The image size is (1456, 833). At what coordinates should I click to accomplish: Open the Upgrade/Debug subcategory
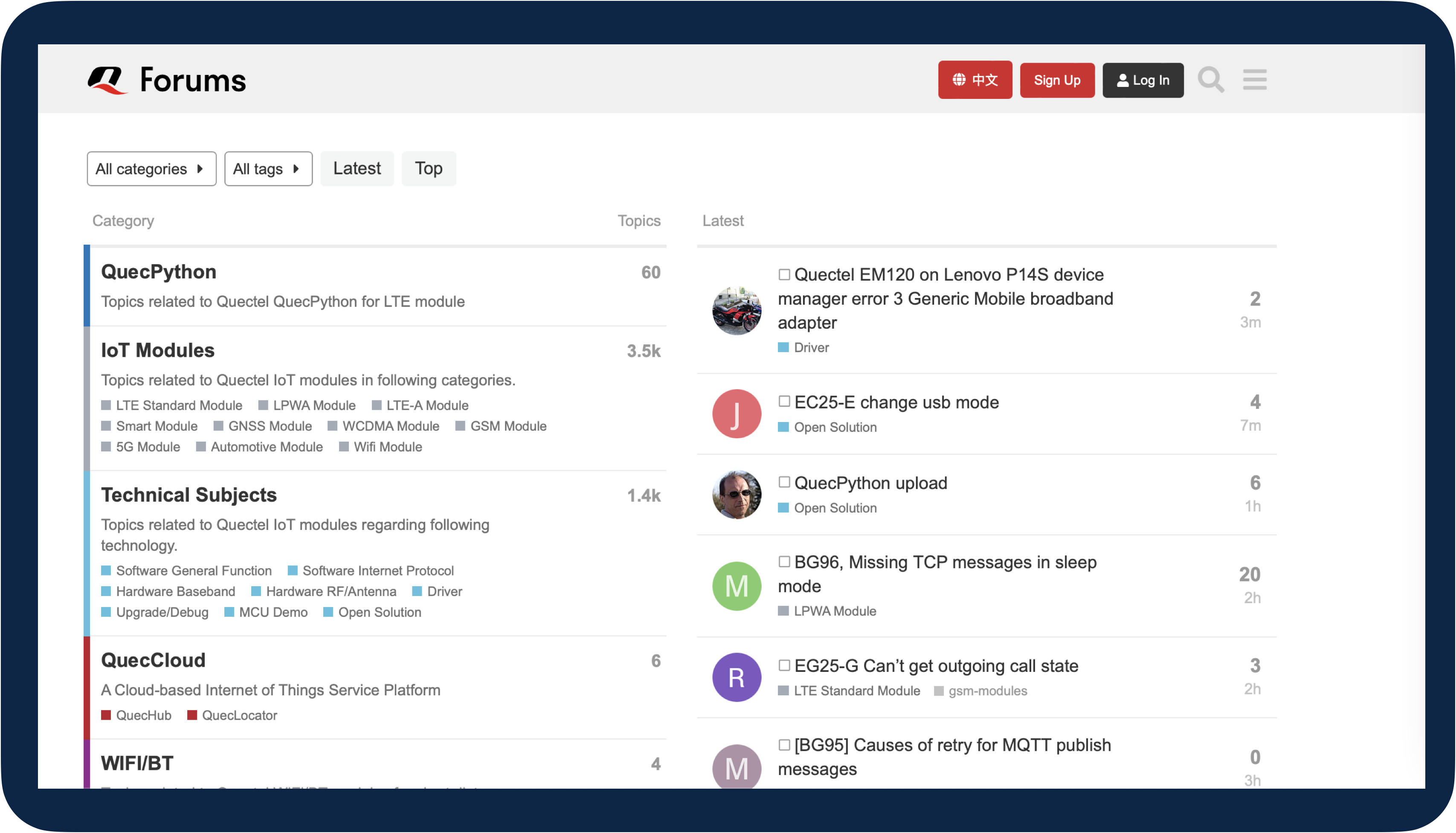[x=155, y=612]
